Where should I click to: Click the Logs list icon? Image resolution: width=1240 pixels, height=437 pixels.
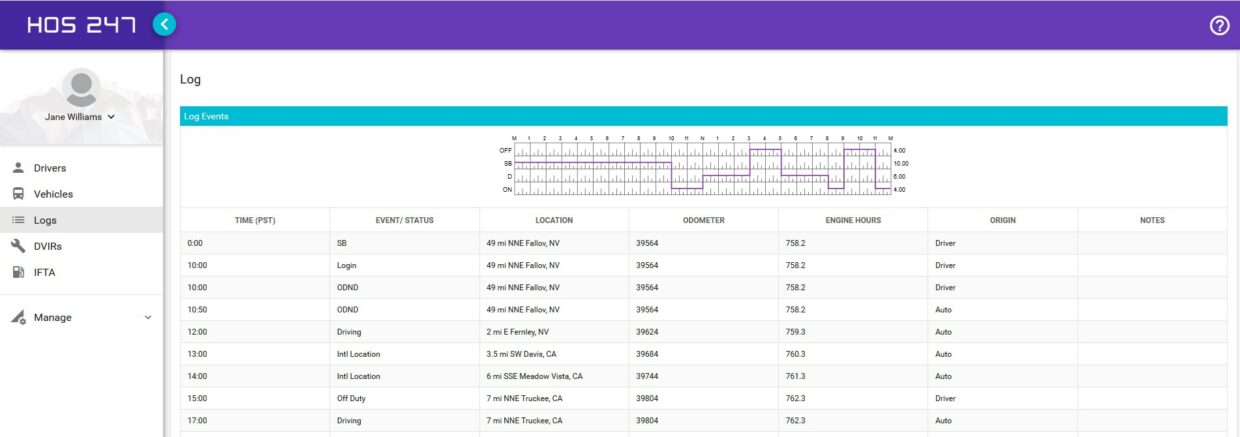pos(18,220)
